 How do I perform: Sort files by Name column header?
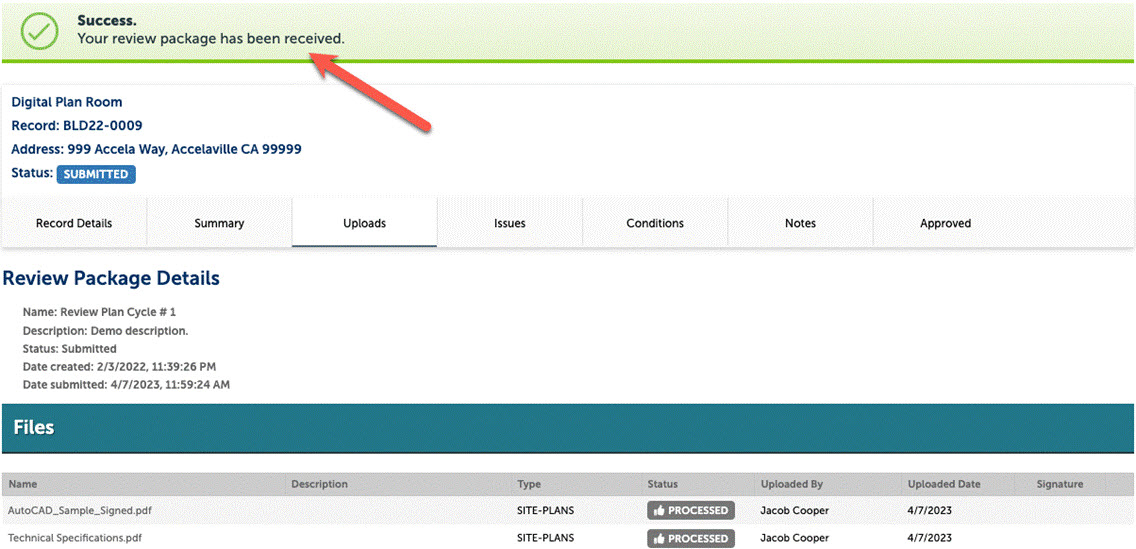[x=23, y=484]
